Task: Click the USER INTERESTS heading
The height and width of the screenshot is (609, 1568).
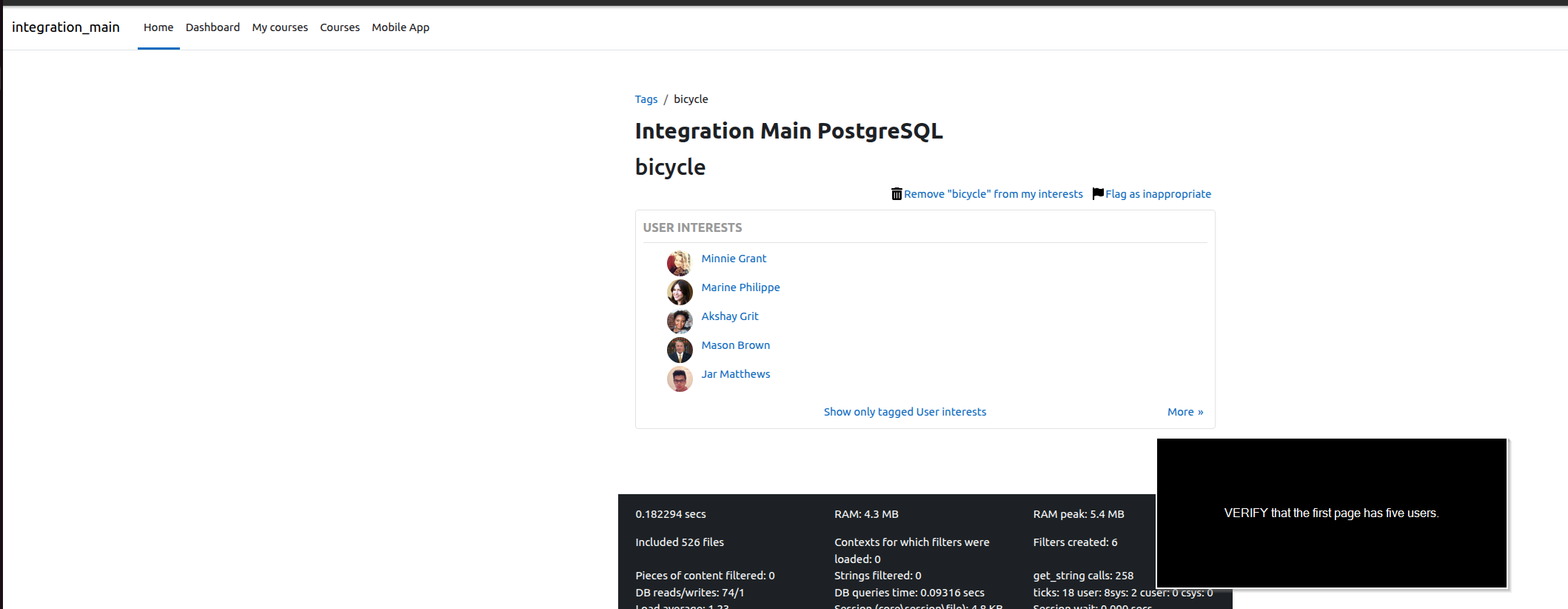Action: click(x=692, y=227)
